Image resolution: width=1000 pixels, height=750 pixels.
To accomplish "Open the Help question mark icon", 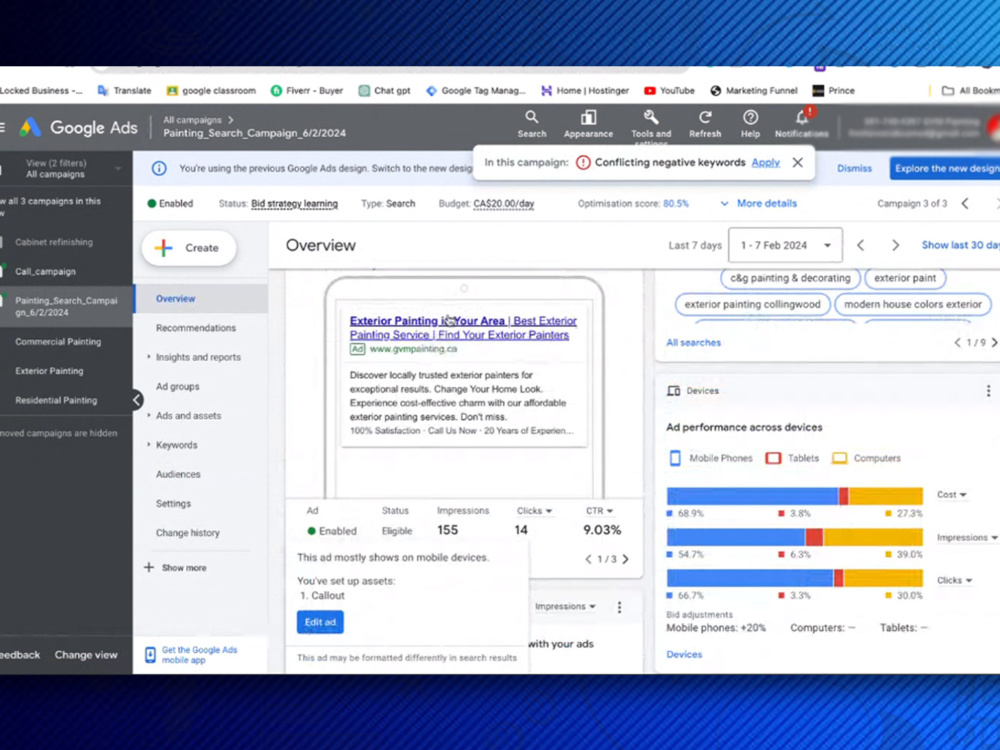I will pos(750,124).
